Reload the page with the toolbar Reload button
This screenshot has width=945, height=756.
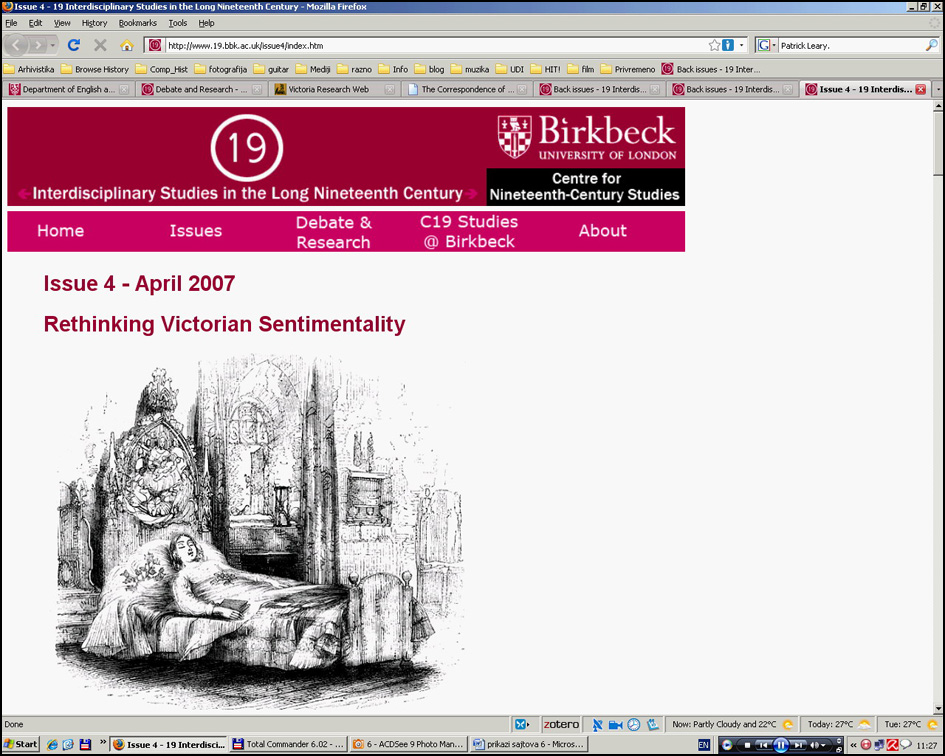pyautogui.click(x=73, y=45)
